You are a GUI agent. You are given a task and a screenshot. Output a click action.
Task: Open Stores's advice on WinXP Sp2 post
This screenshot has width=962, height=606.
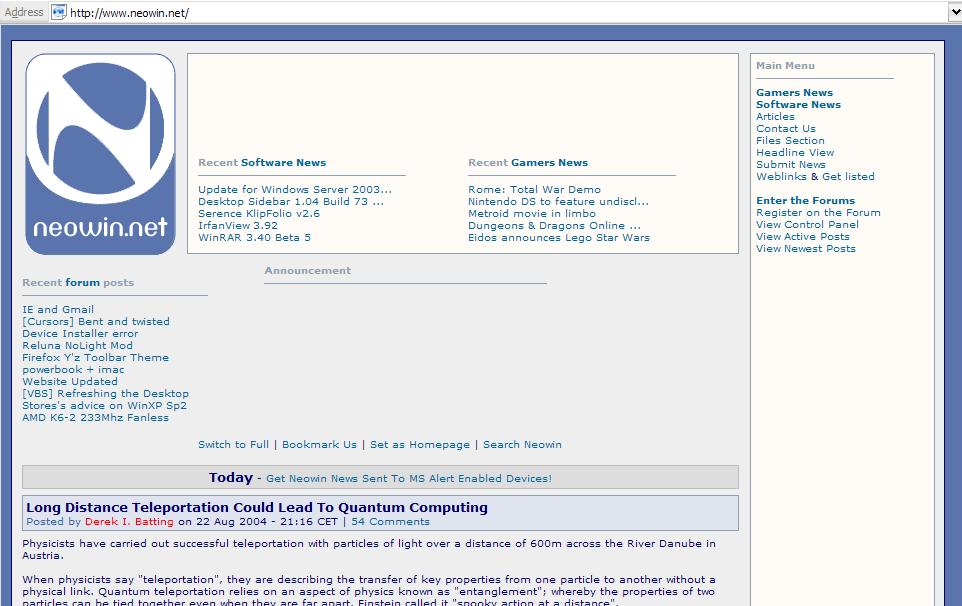[104, 405]
